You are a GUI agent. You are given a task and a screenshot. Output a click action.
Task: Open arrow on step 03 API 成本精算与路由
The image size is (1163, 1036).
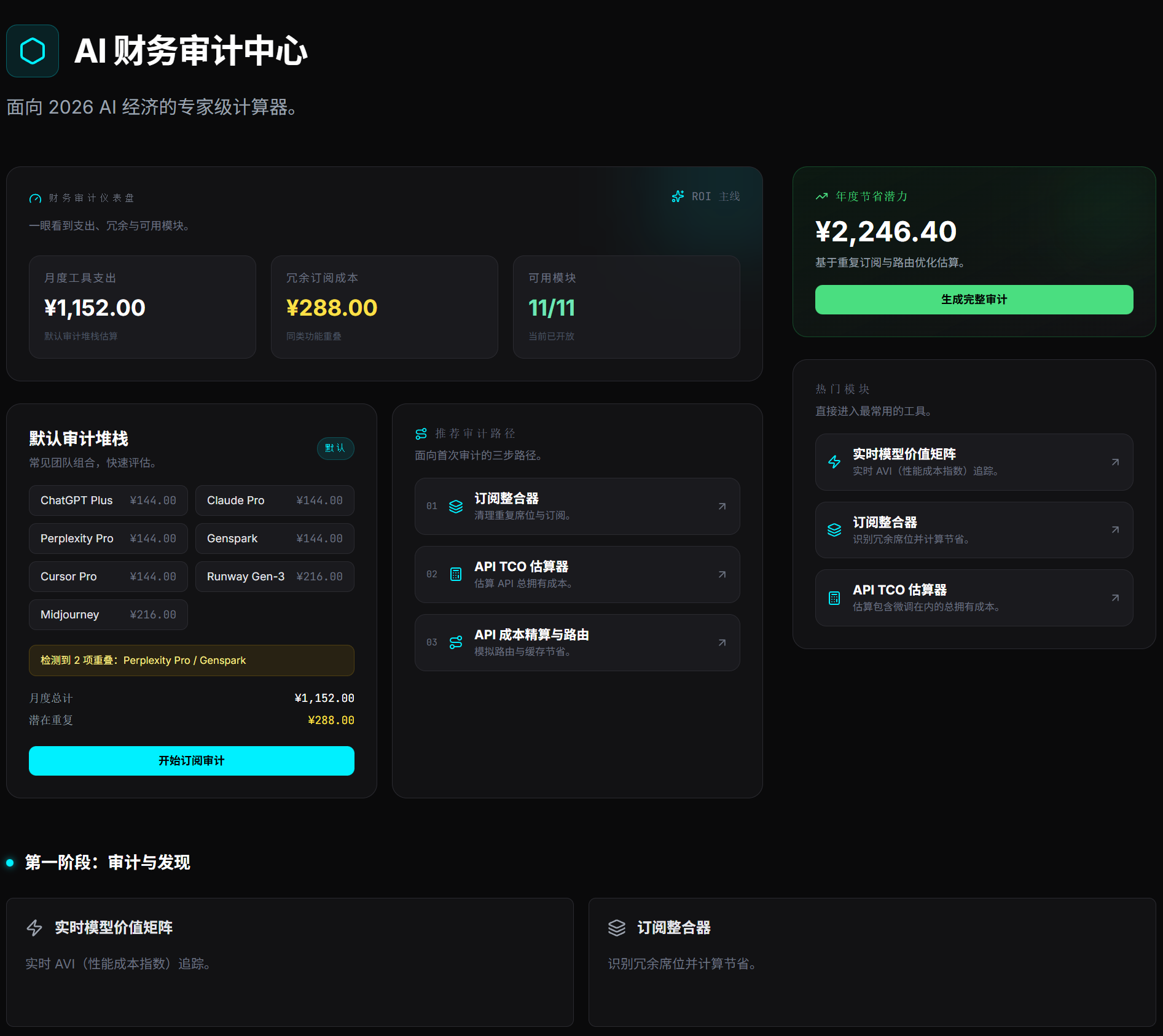(x=722, y=642)
